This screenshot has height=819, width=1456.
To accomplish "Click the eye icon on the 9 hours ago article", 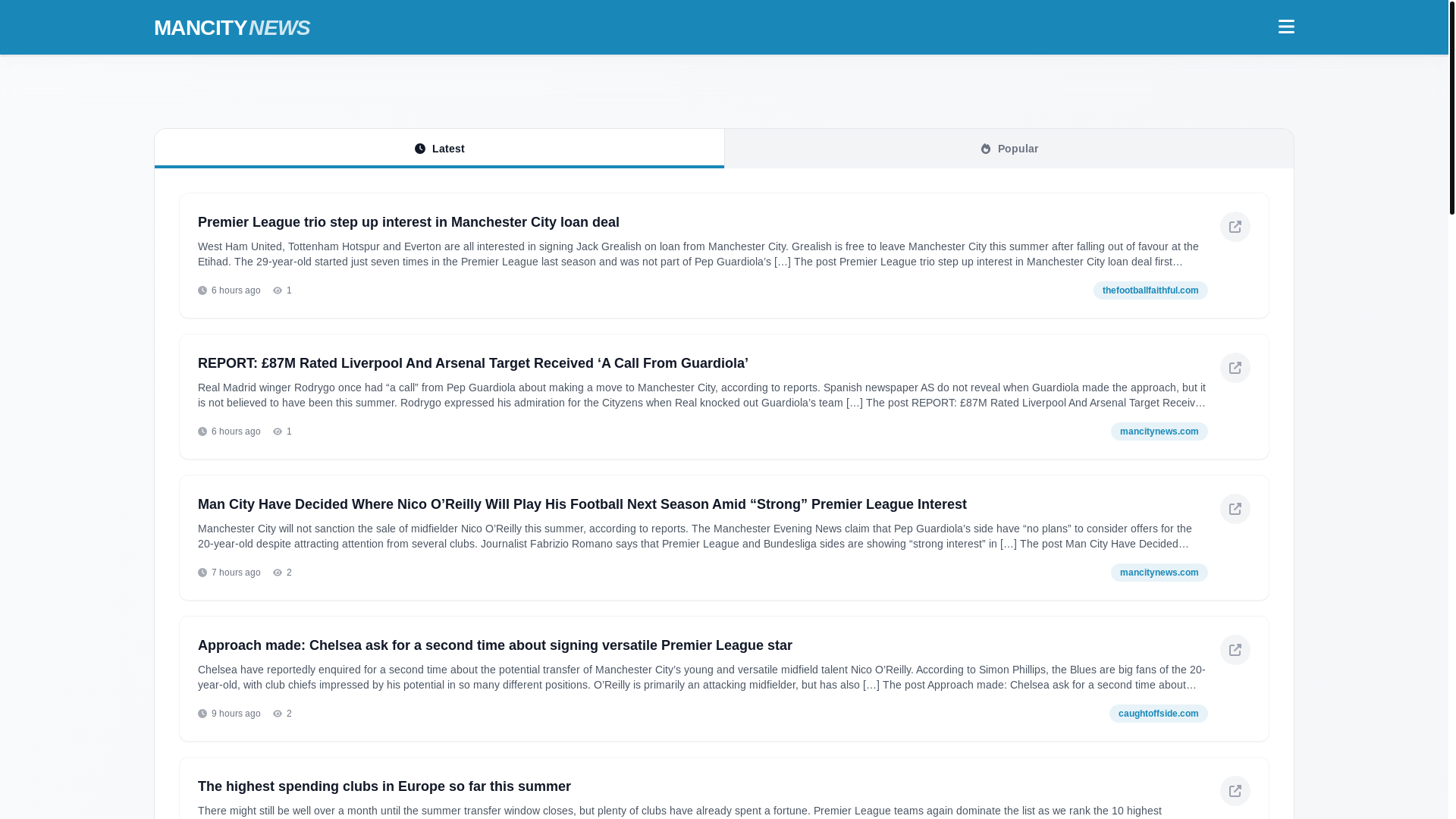I will 278,714.
